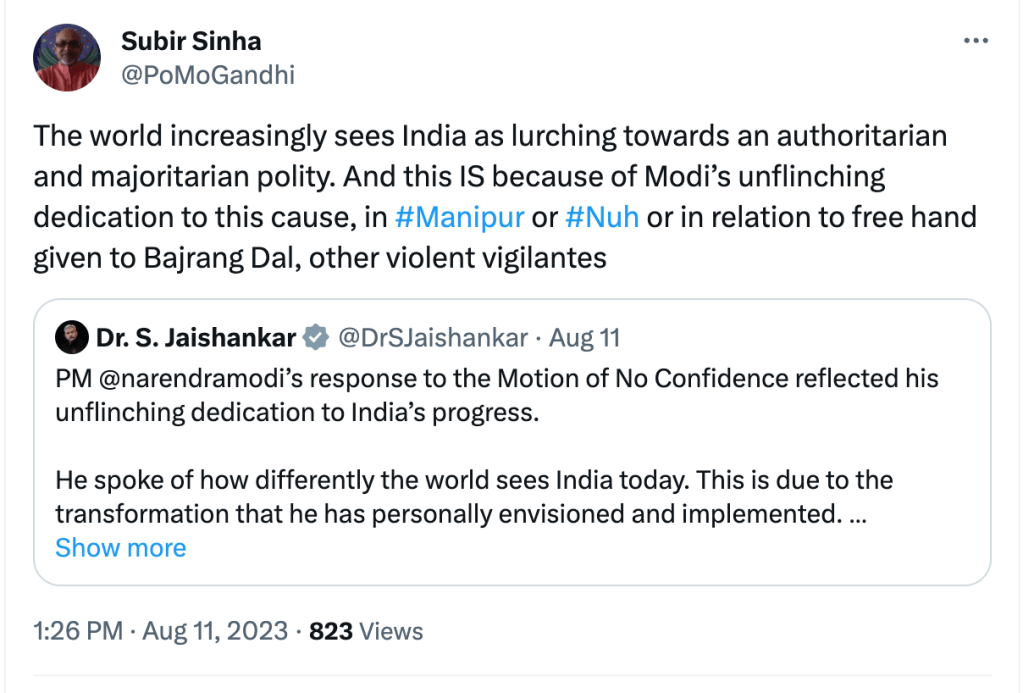Click the quoted tweet's Aug 11 date
1023x693 pixels.
pos(584,338)
